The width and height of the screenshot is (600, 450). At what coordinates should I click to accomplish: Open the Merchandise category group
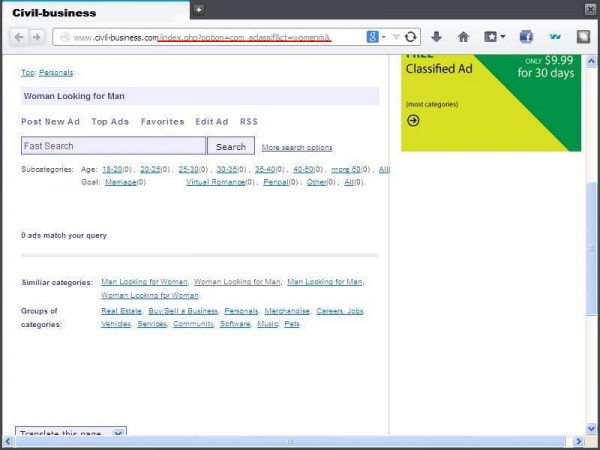287,311
